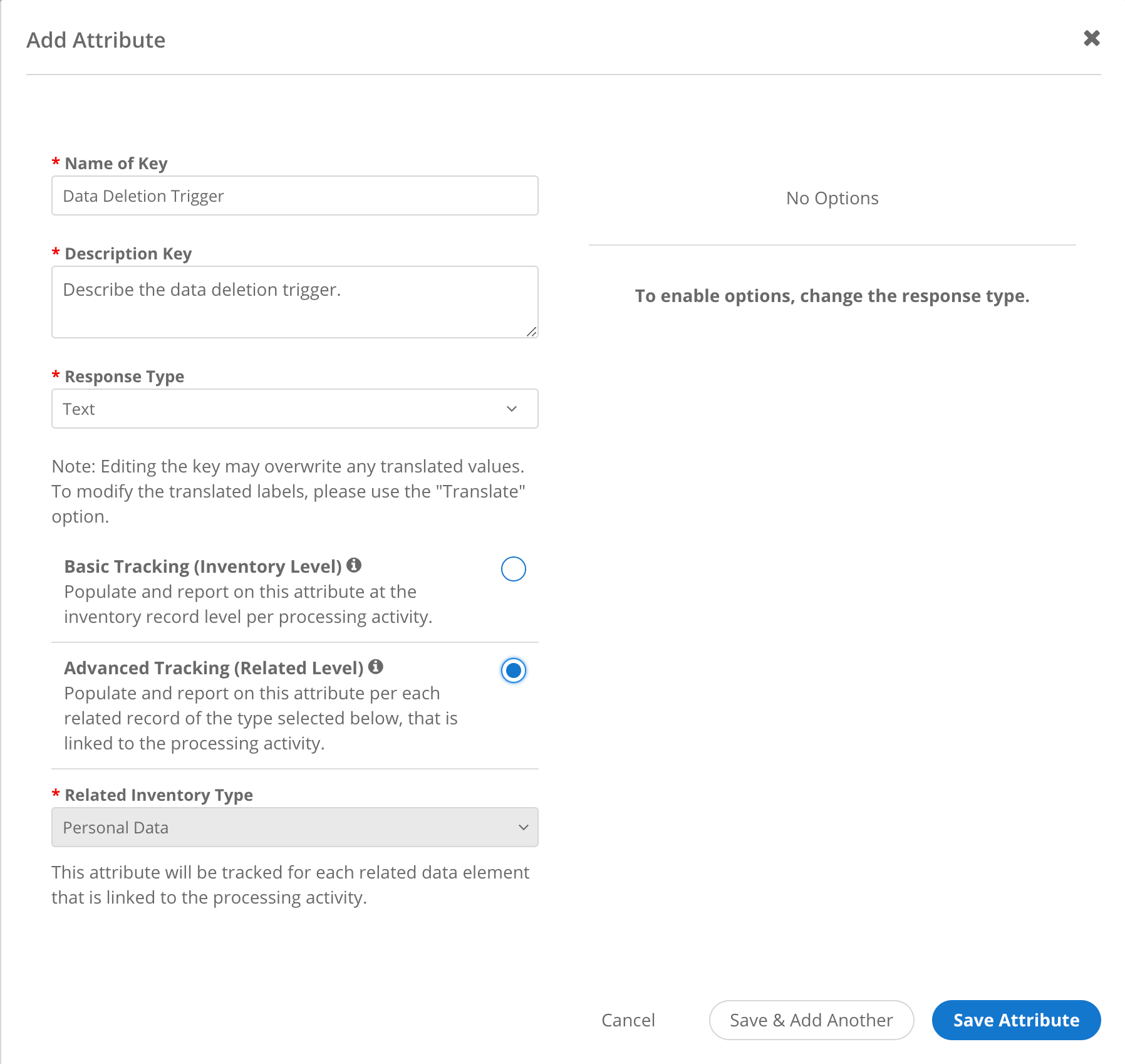Image resolution: width=1125 pixels, height=1064 pixels.
Task: Click the resize handle of the description textarea
Action: [x=532, y=332]
